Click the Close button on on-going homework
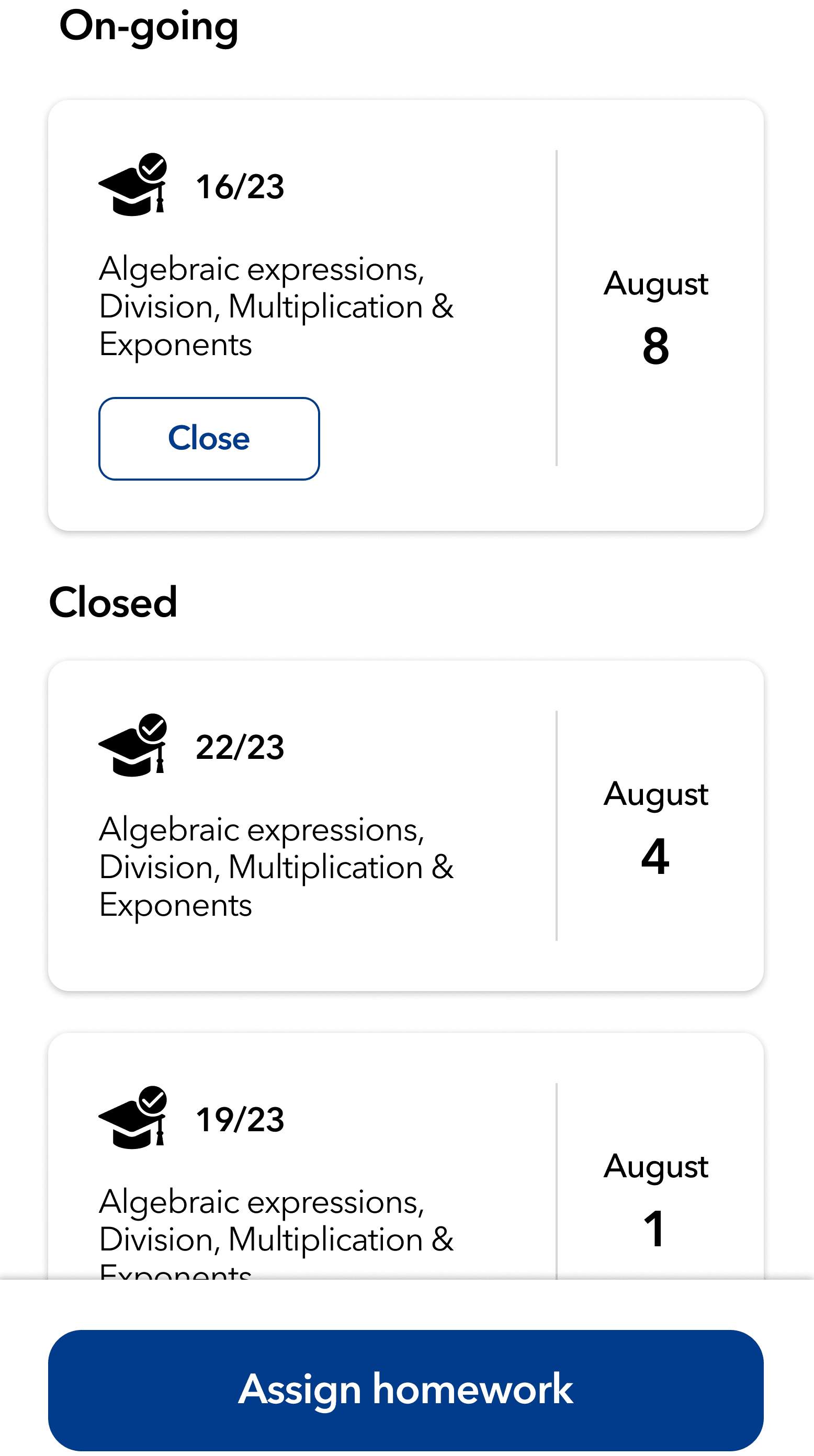 (x=209, y=439)
